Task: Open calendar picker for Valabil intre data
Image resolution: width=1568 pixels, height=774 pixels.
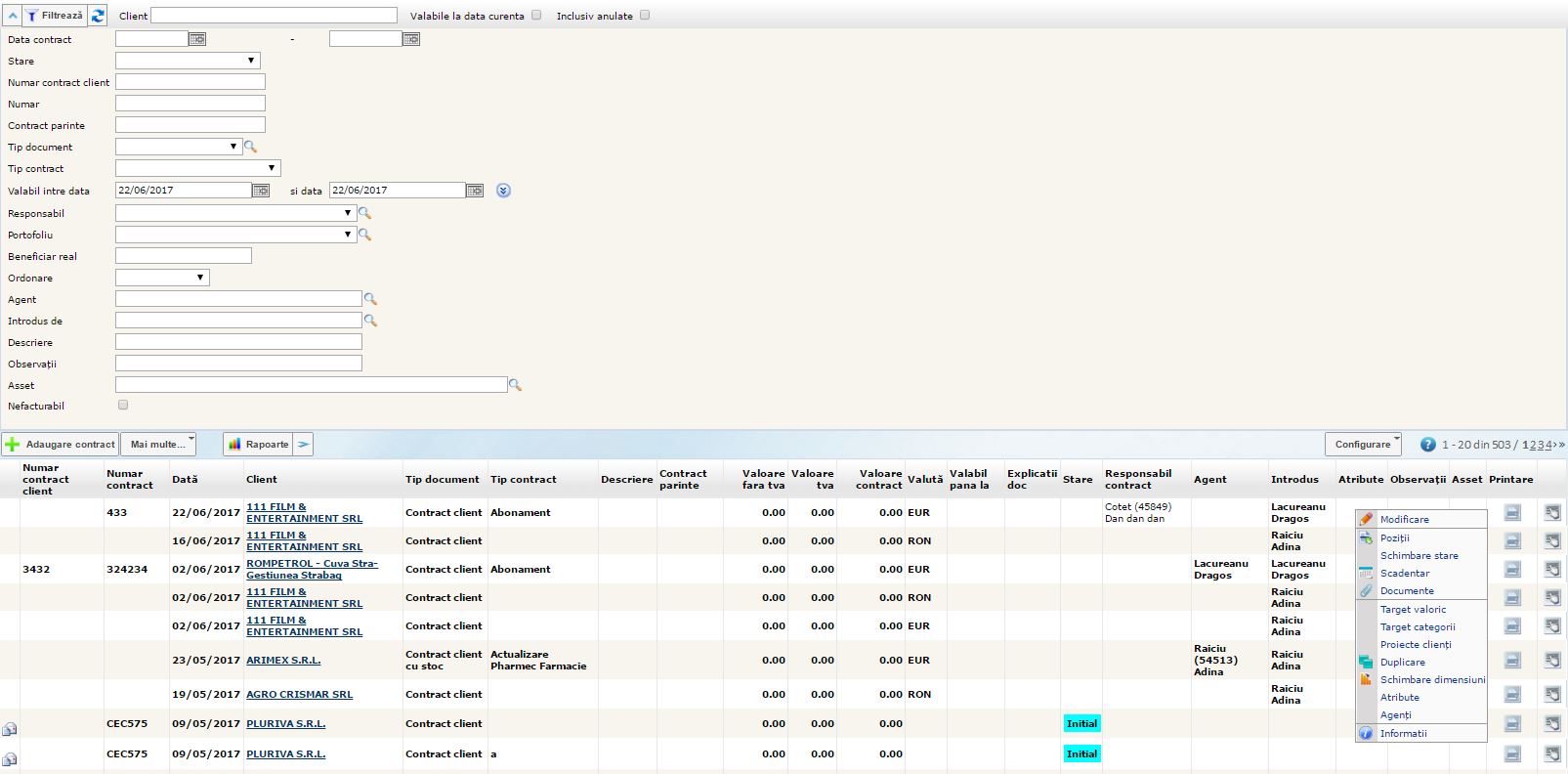Action: (261, 191)
